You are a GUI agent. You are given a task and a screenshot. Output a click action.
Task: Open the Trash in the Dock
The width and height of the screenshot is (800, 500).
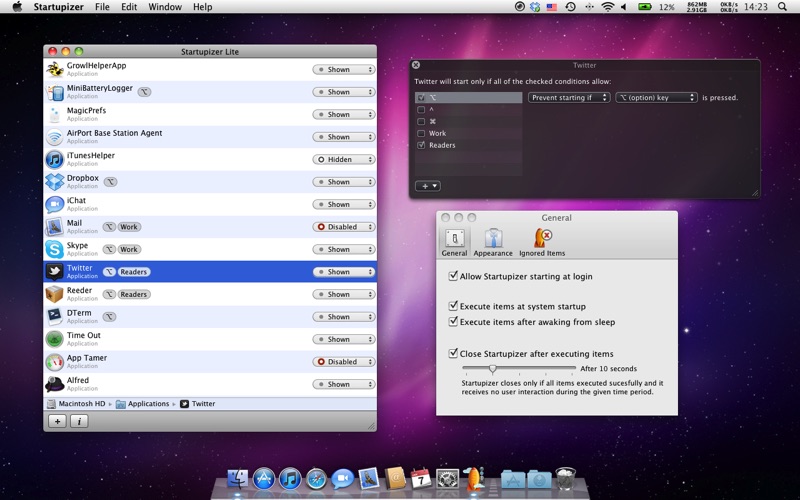point(565,479)
